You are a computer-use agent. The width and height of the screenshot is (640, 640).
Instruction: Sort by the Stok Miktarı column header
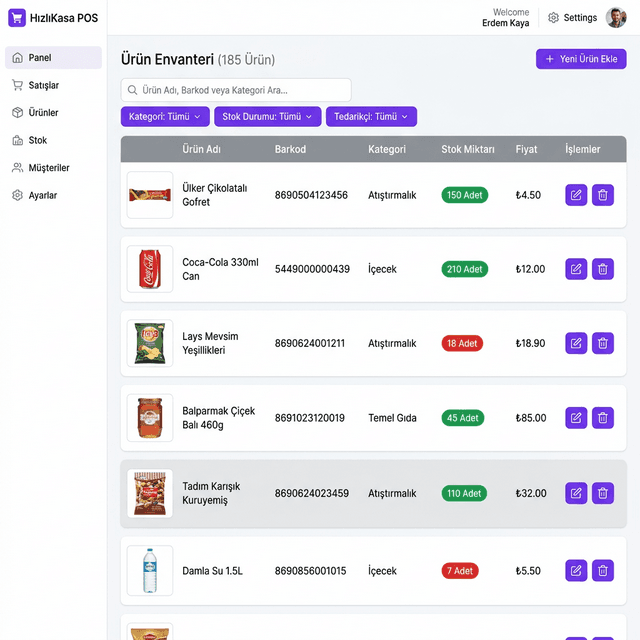point(468,150)
